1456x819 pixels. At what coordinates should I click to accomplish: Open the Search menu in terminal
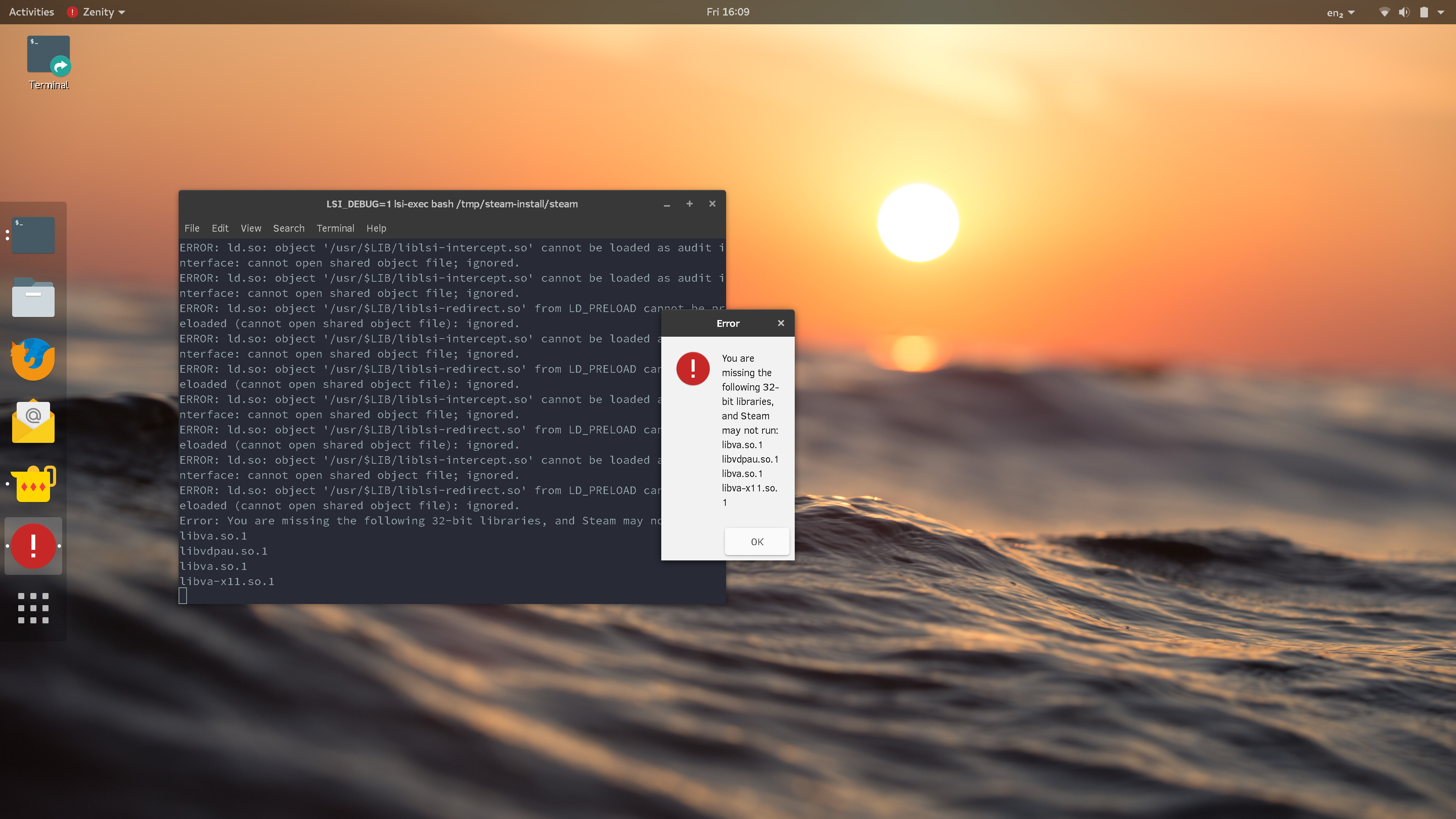click(289, 228)
